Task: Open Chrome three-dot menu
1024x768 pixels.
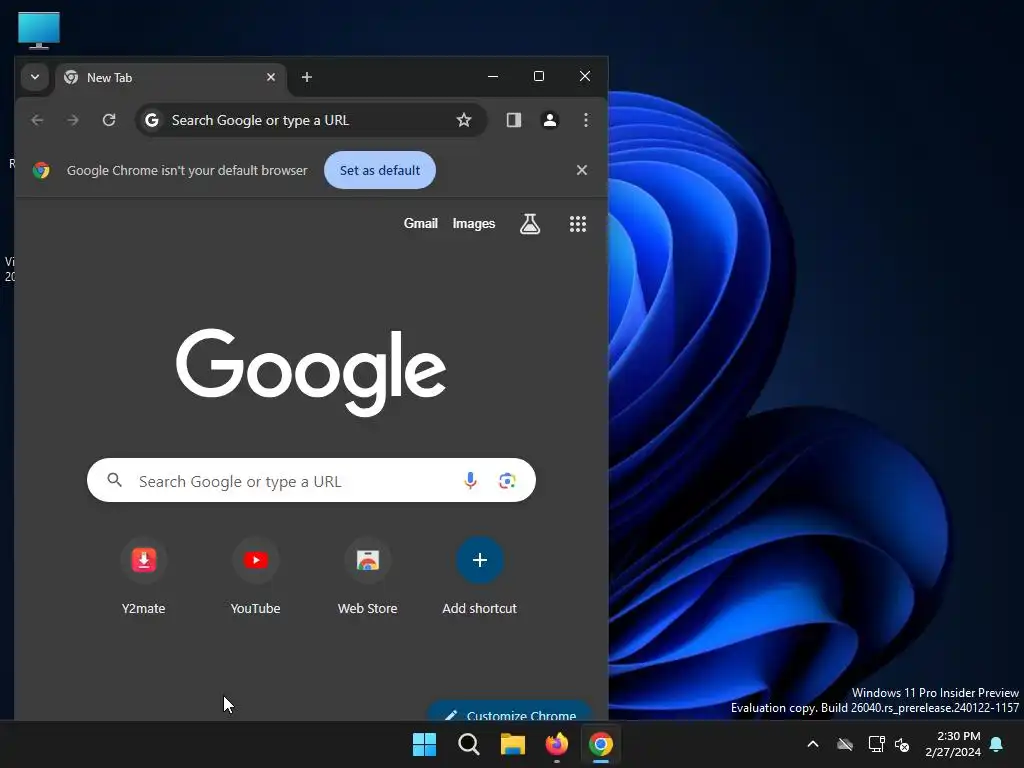Action: point(586,120)
